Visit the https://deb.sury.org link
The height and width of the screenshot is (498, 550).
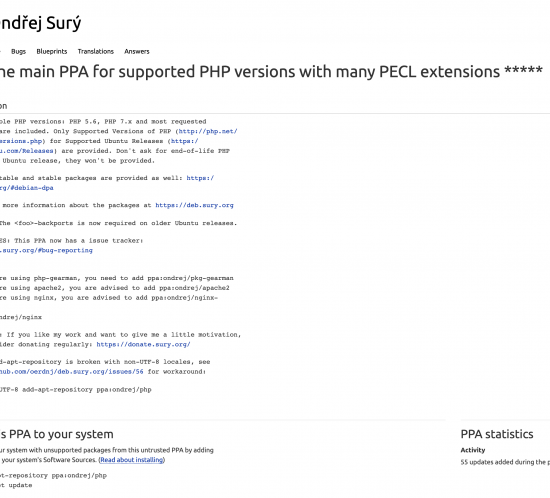pos(194,205)
